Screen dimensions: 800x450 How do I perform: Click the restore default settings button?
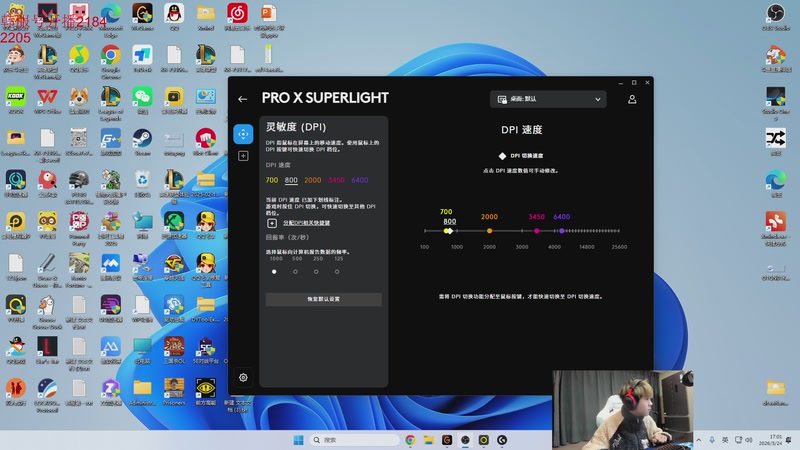323,299
